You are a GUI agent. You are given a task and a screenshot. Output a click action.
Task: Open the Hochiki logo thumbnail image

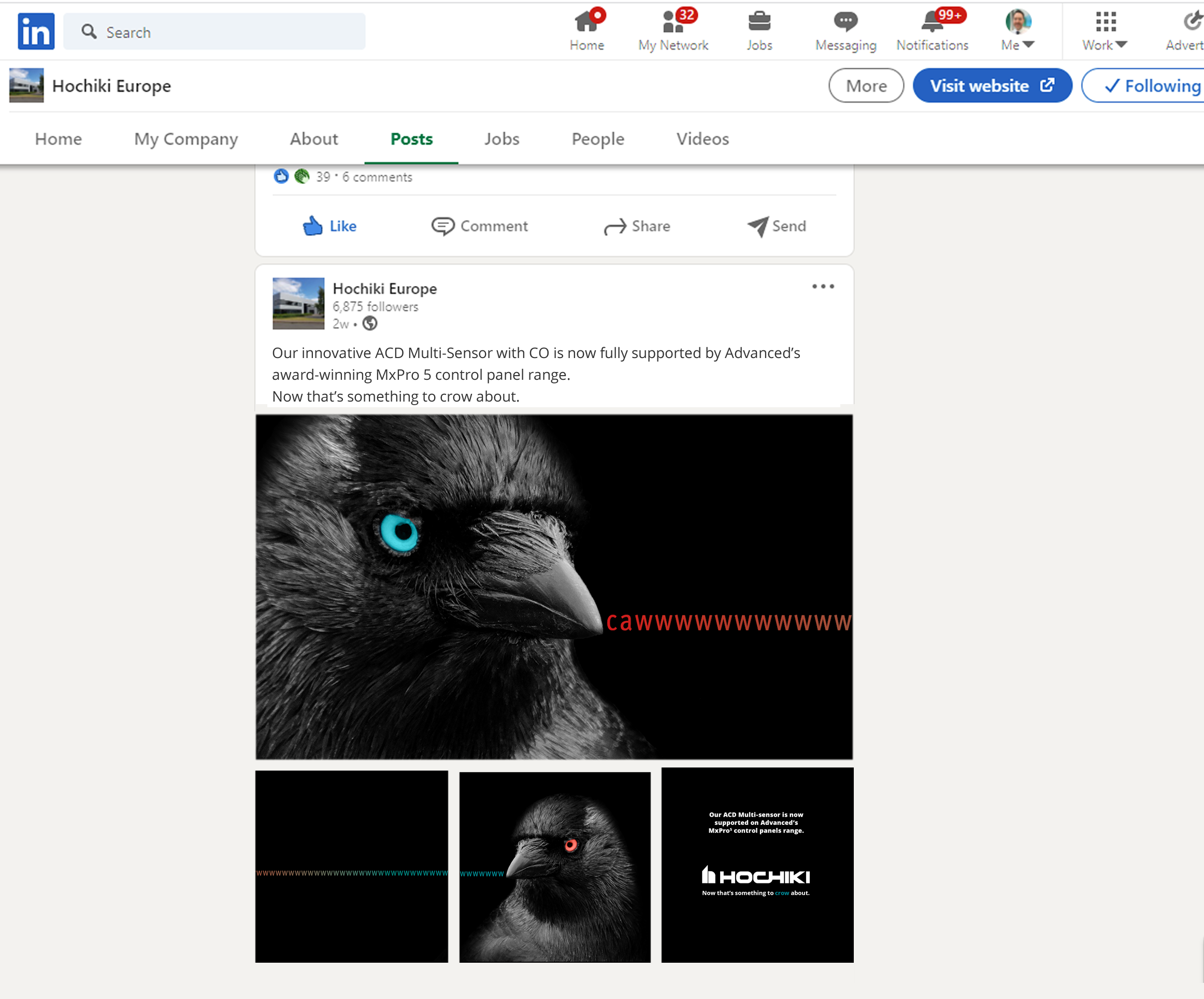[757, 865]
